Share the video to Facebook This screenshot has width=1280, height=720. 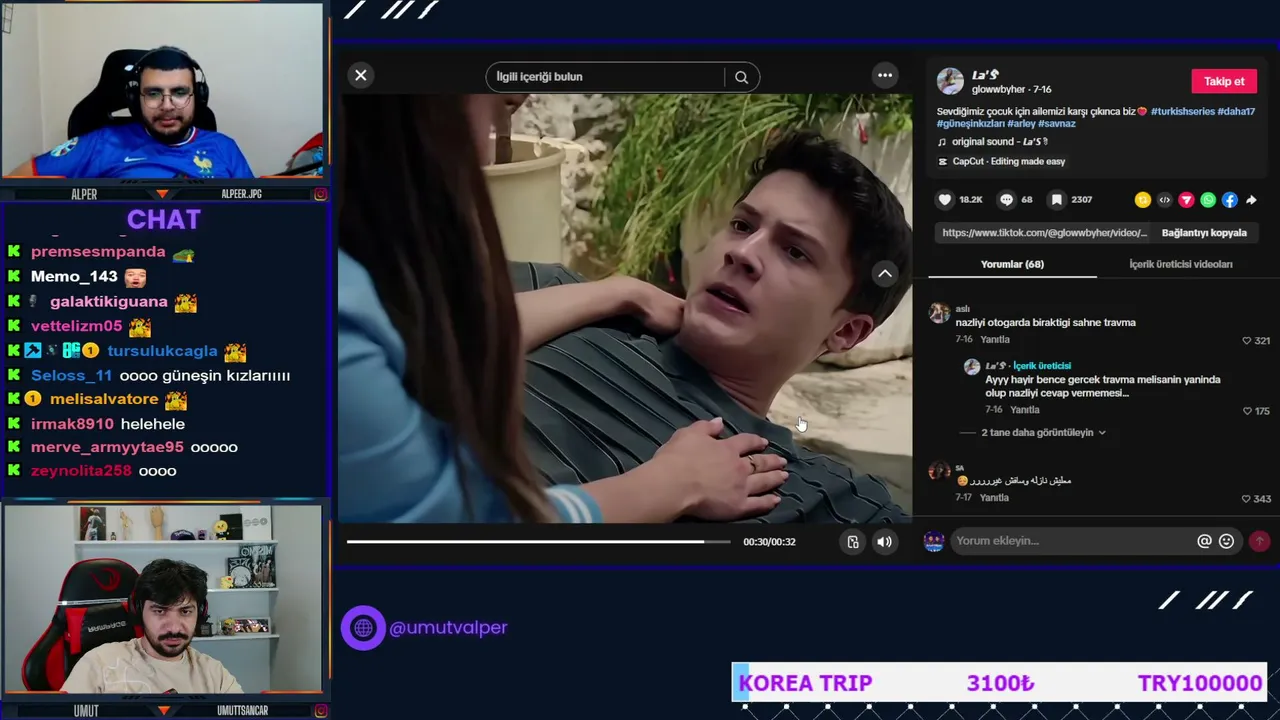click(x=1230, y=200)
